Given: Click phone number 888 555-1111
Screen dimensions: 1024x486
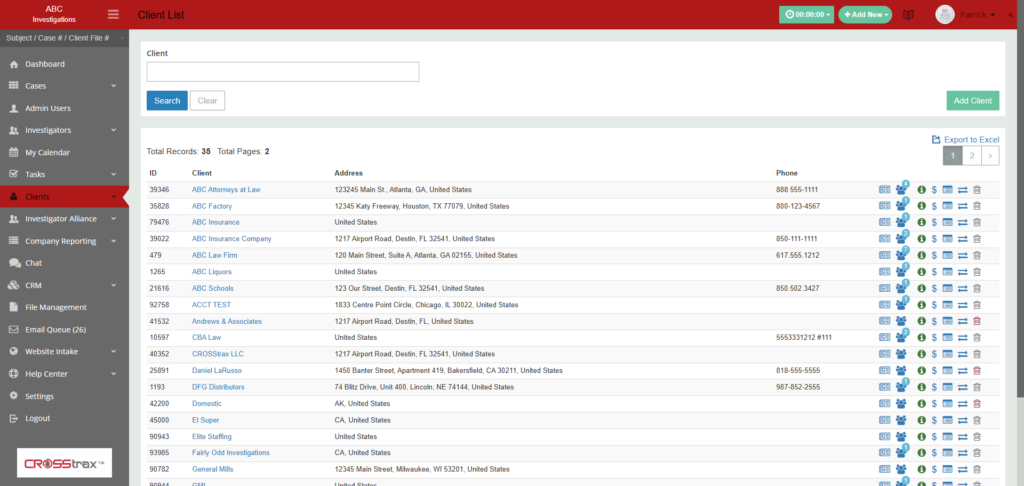Looking at the screenshot, I should click(797, 189).
